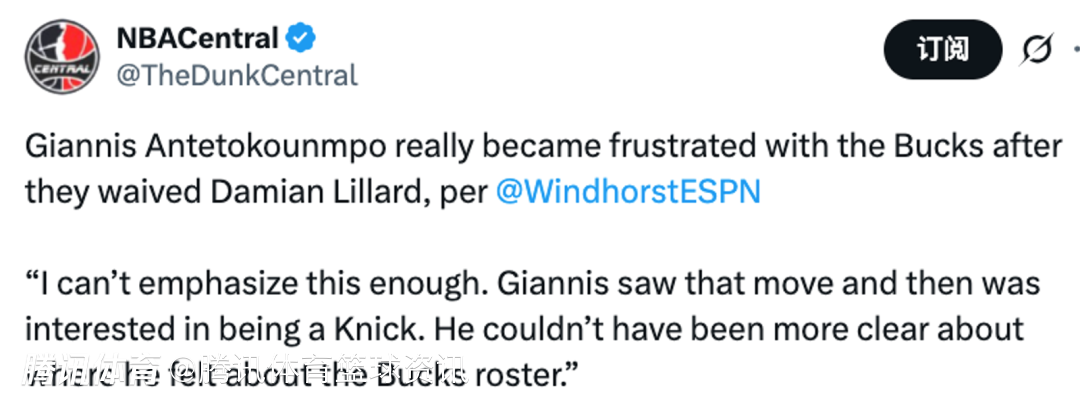Open the NBACentral display name
This screenshot has width=1080, height=405.
point(197,38)
